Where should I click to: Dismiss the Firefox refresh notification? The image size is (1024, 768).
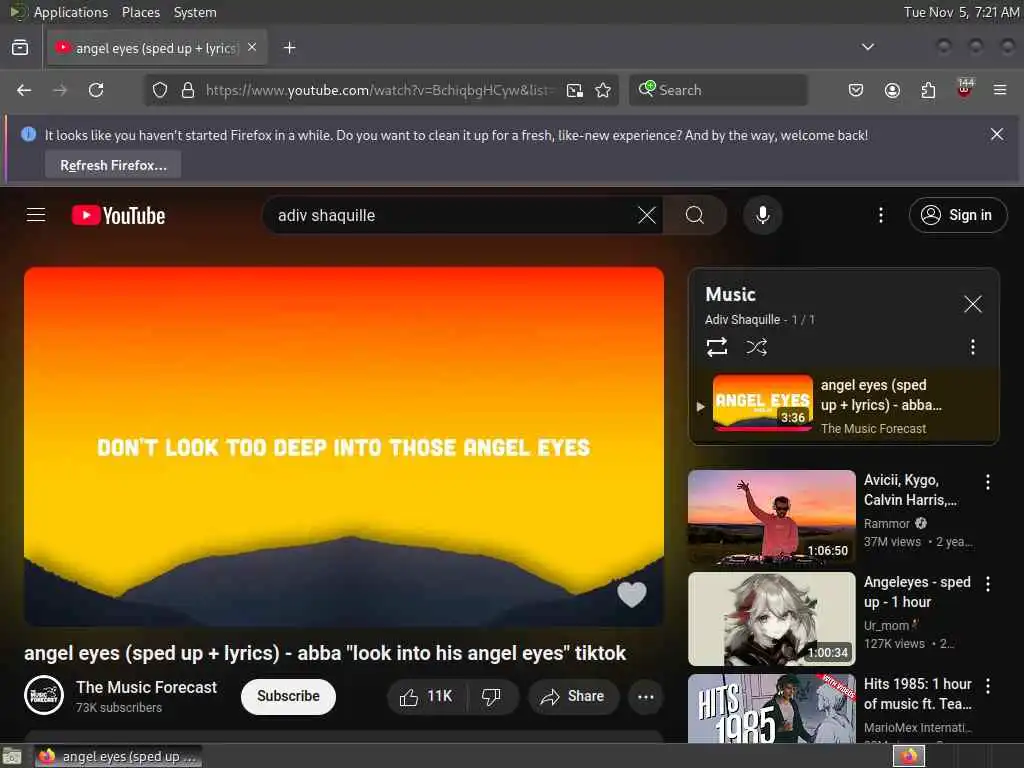(997, 135)
